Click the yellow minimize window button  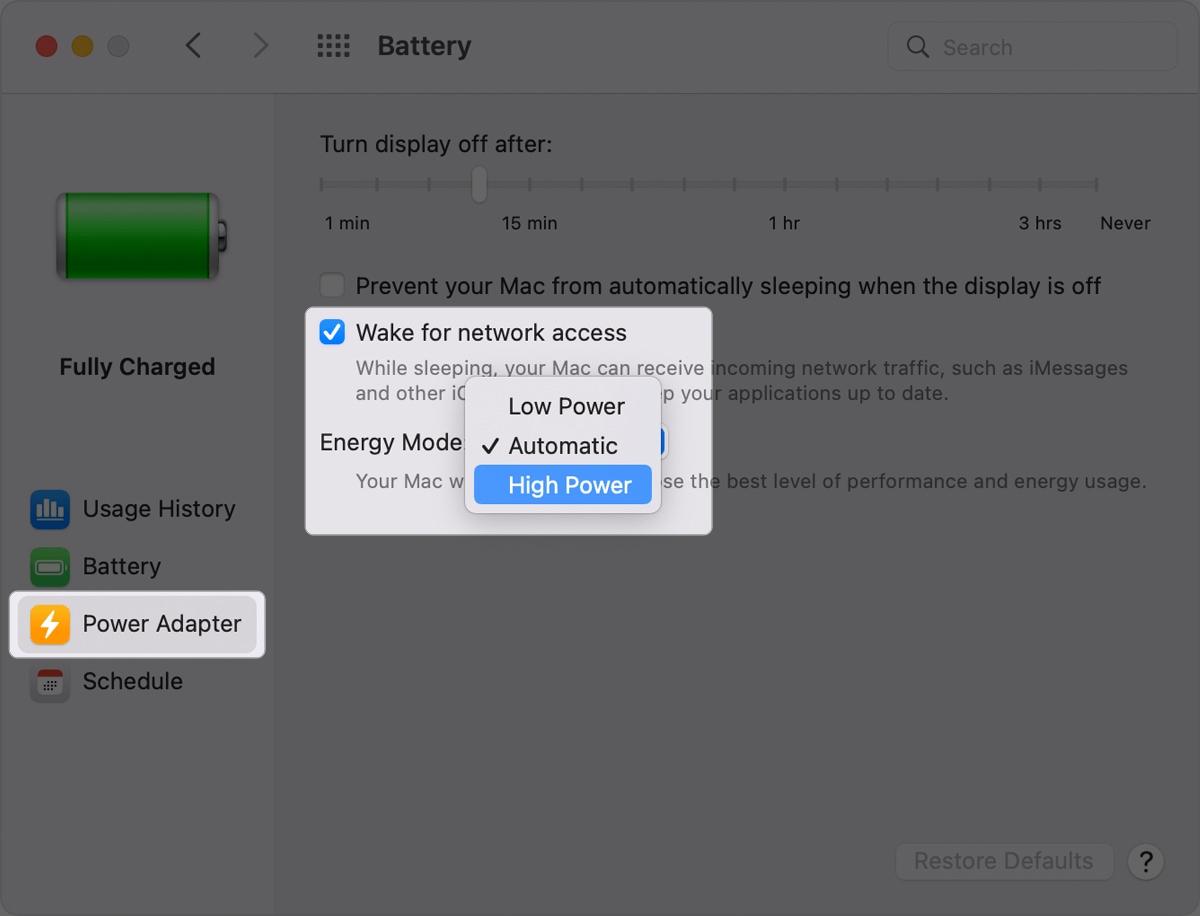[82, 46]
